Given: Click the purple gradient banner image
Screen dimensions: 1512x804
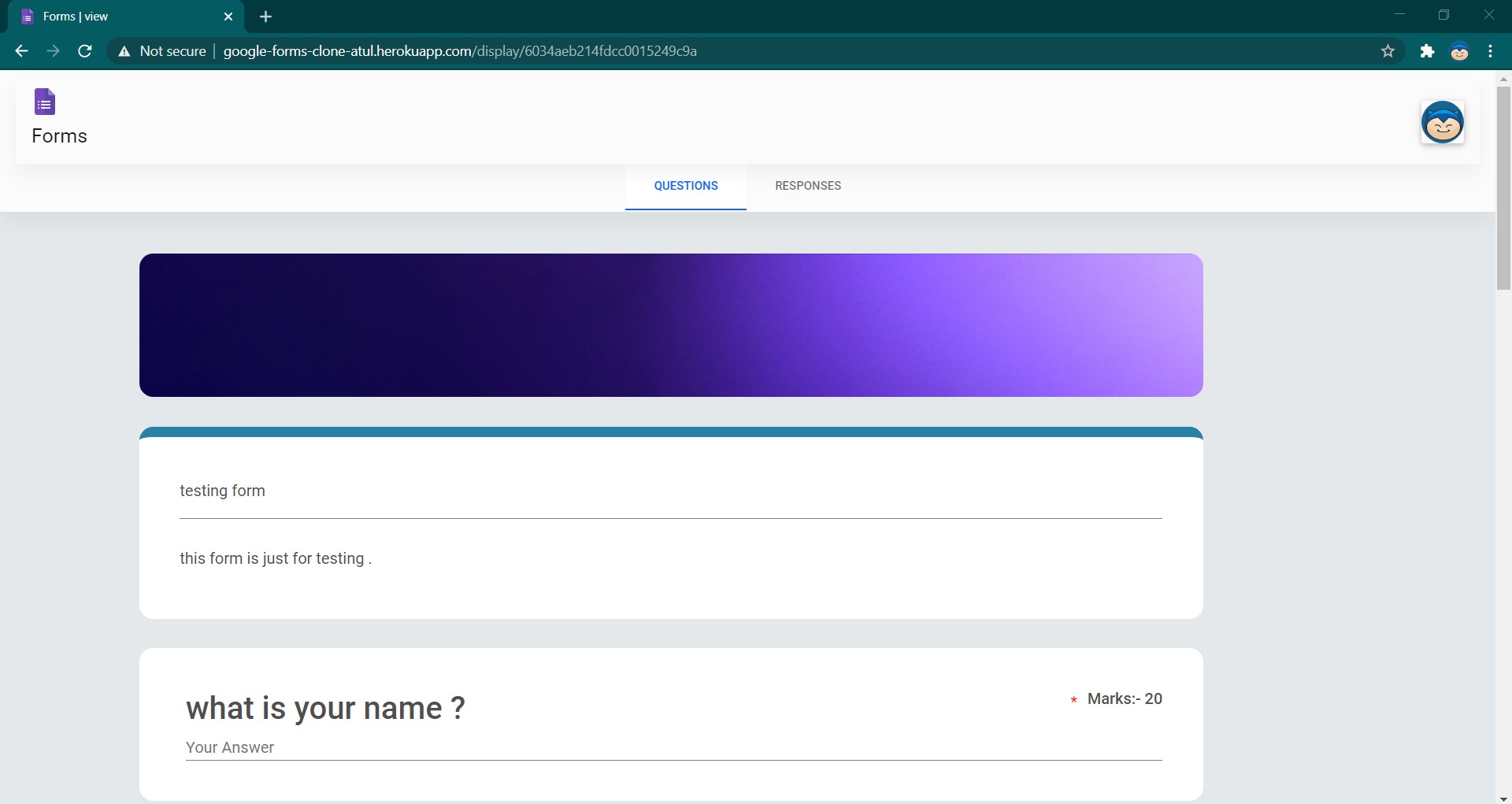Looking at the screenshot, I should point(671,324).
